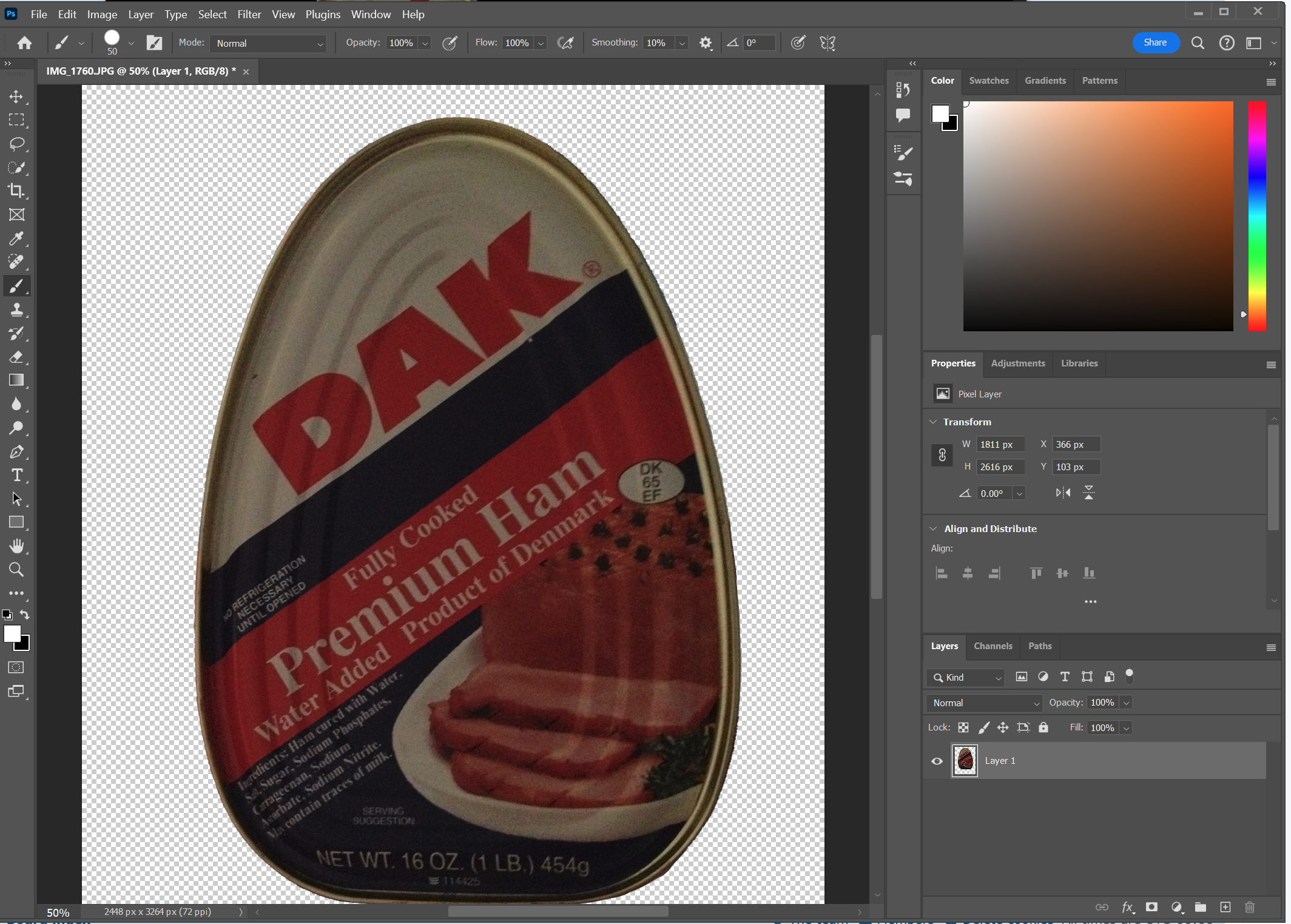Click the Share button
This screenshot has width=1291, height=924.
(1155, 42)
